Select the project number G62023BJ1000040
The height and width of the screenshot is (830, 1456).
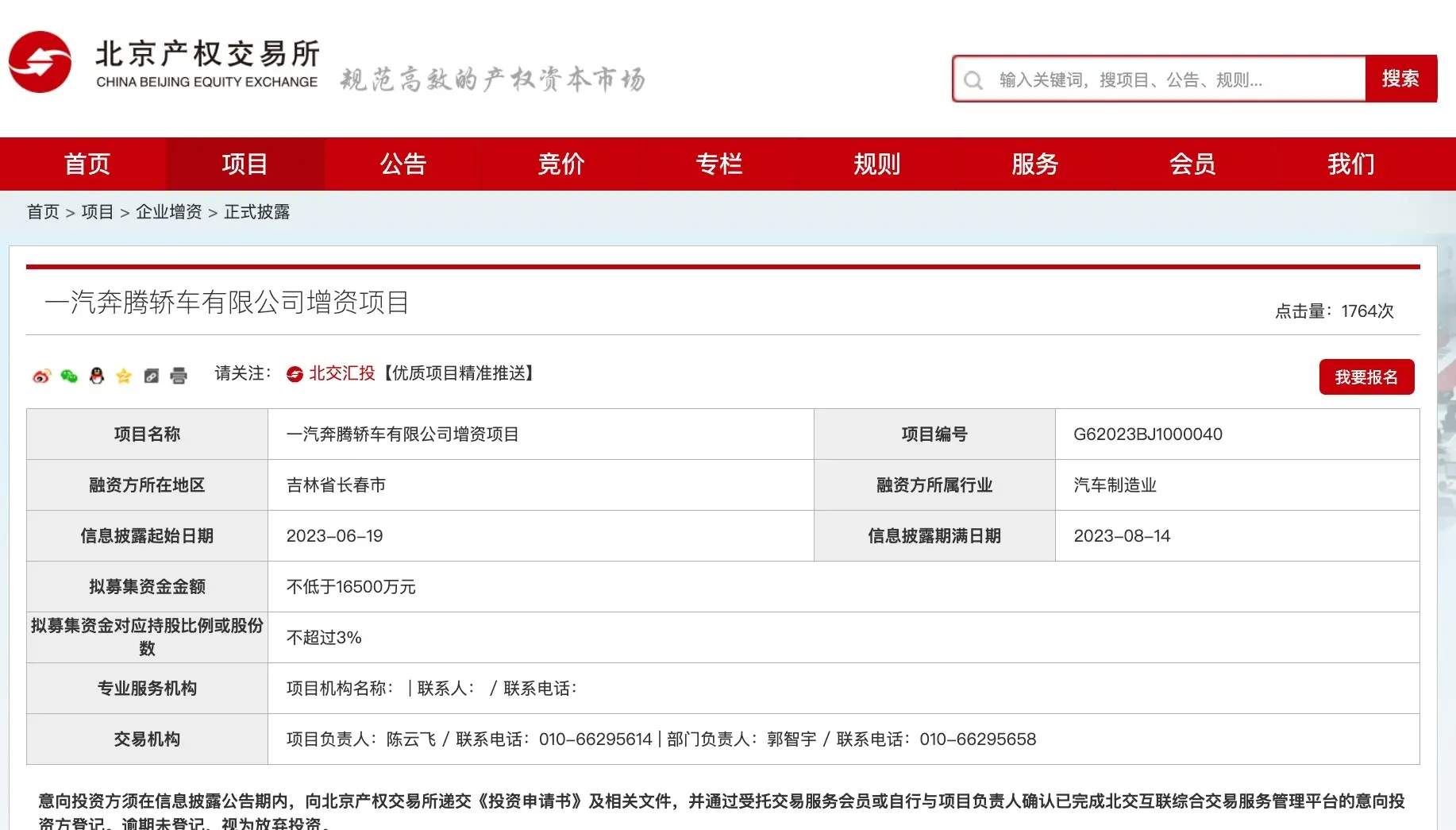pyautogui.click(x=1147, y=434)
